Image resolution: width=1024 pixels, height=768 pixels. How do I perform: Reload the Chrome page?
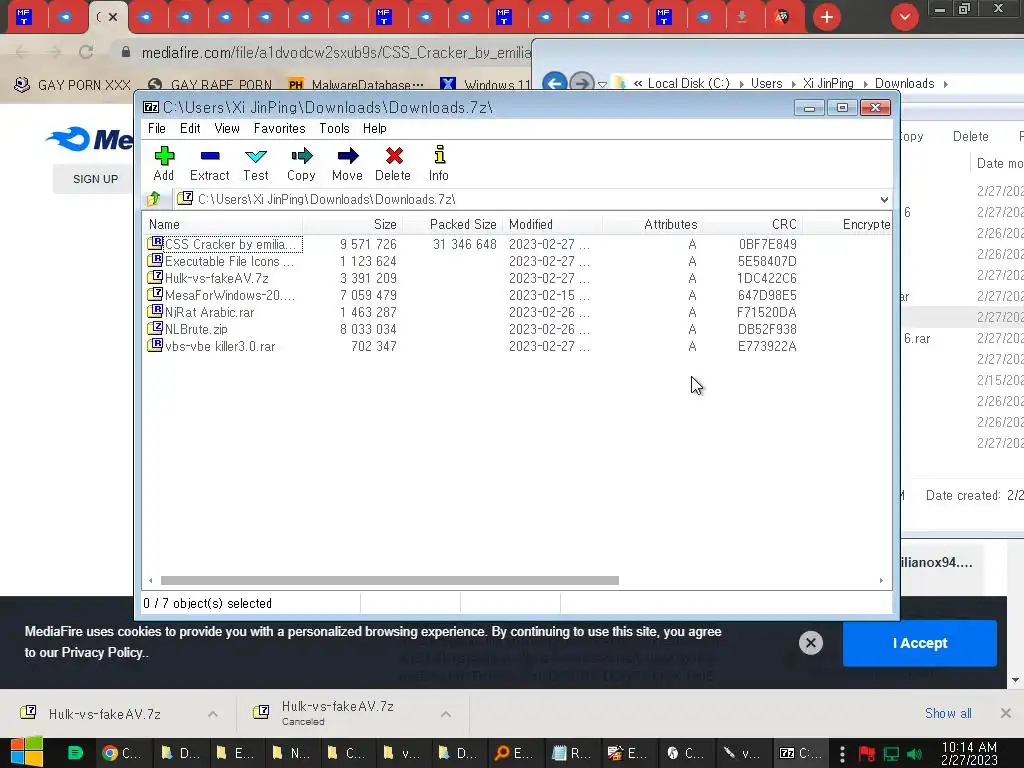(86, 52)
